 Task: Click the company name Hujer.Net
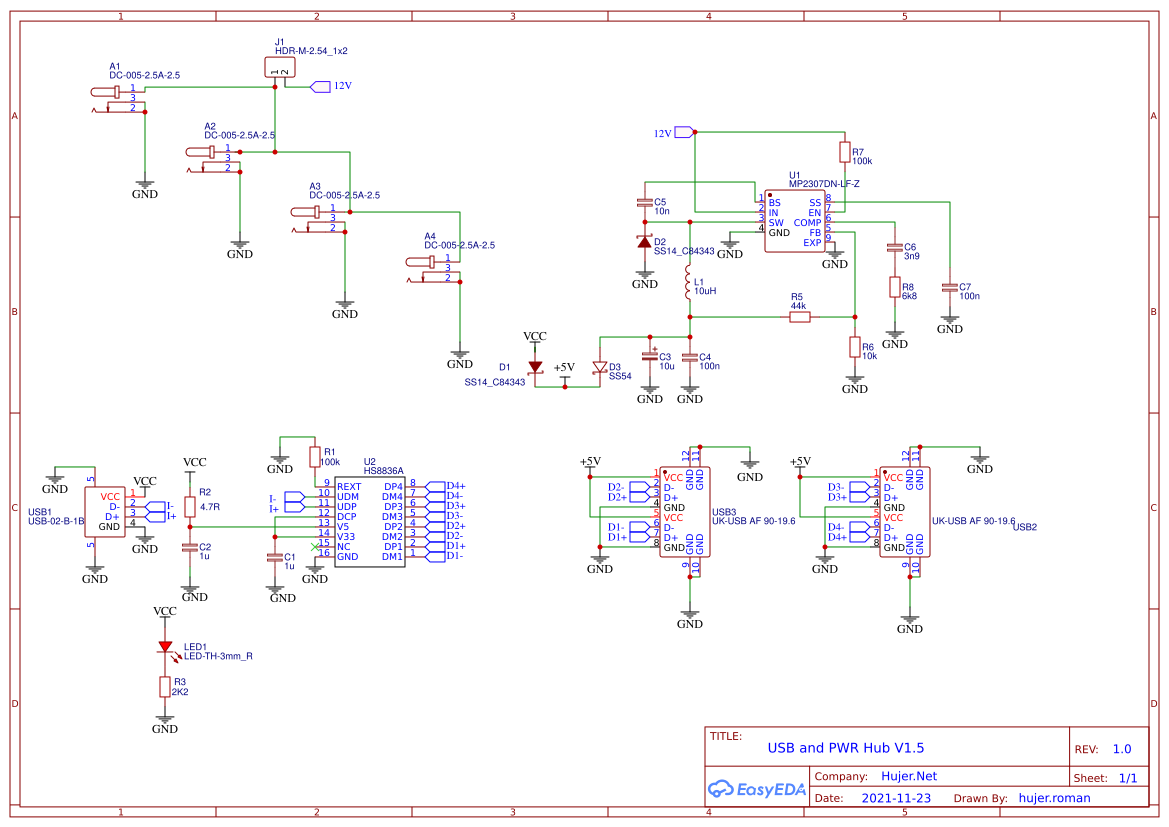[x=909, y=776]
